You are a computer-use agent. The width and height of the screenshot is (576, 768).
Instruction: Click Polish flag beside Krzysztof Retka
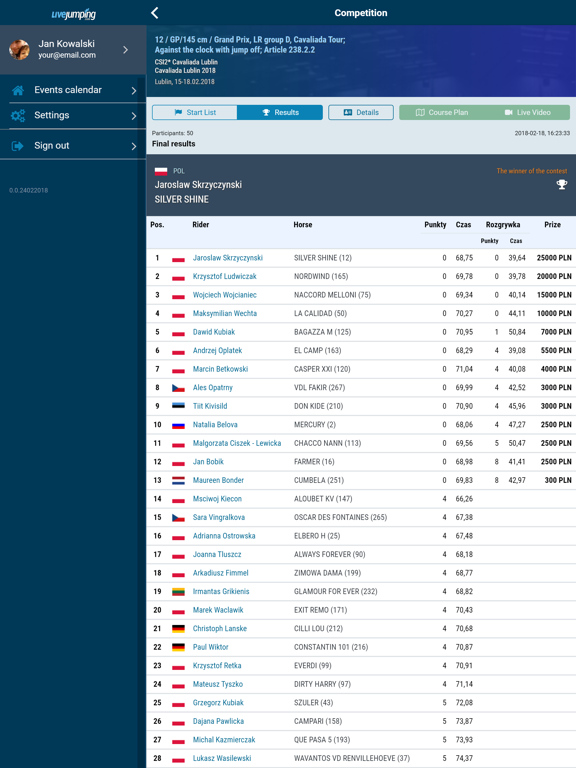(178, 666)
